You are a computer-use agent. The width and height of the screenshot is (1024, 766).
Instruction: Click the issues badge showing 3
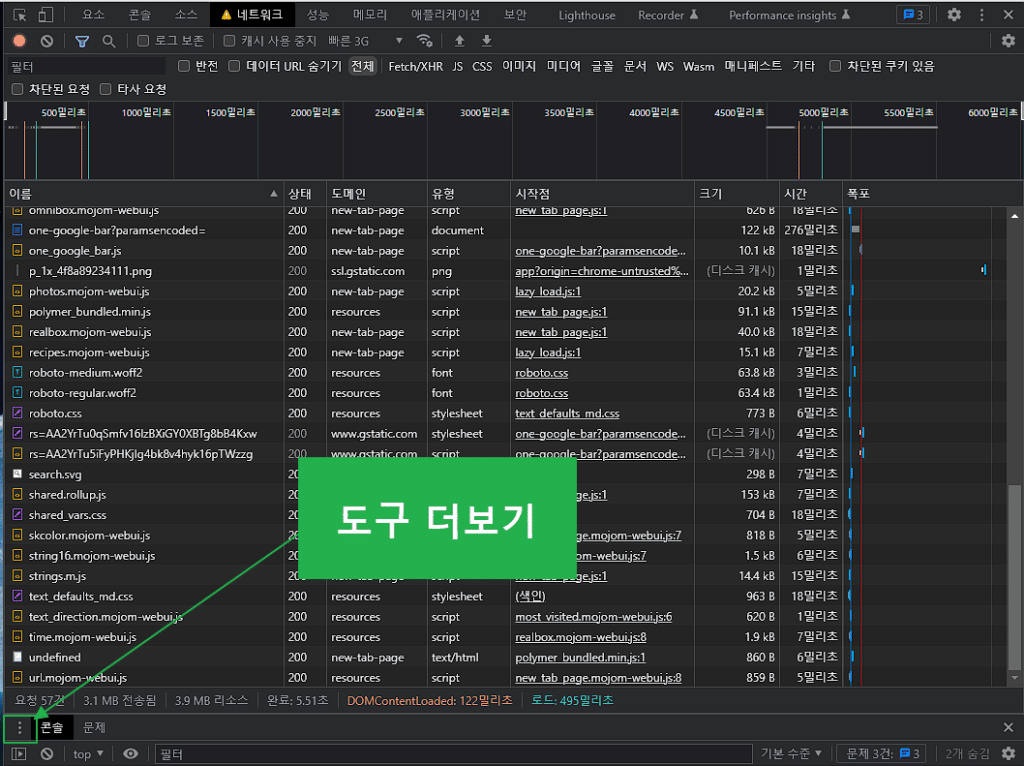click(913, 14)
